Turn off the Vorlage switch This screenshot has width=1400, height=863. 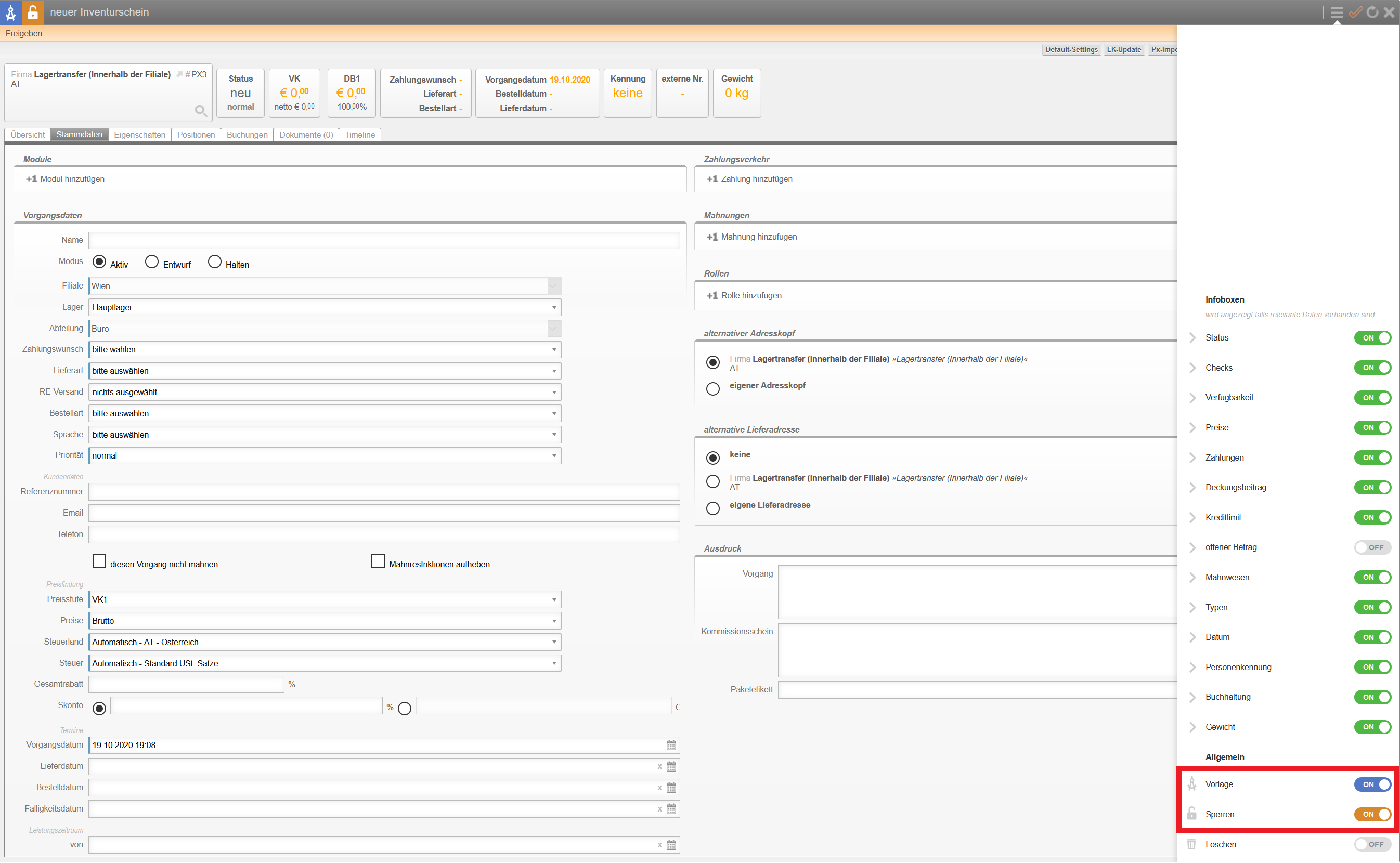(x=1372, y=784)
